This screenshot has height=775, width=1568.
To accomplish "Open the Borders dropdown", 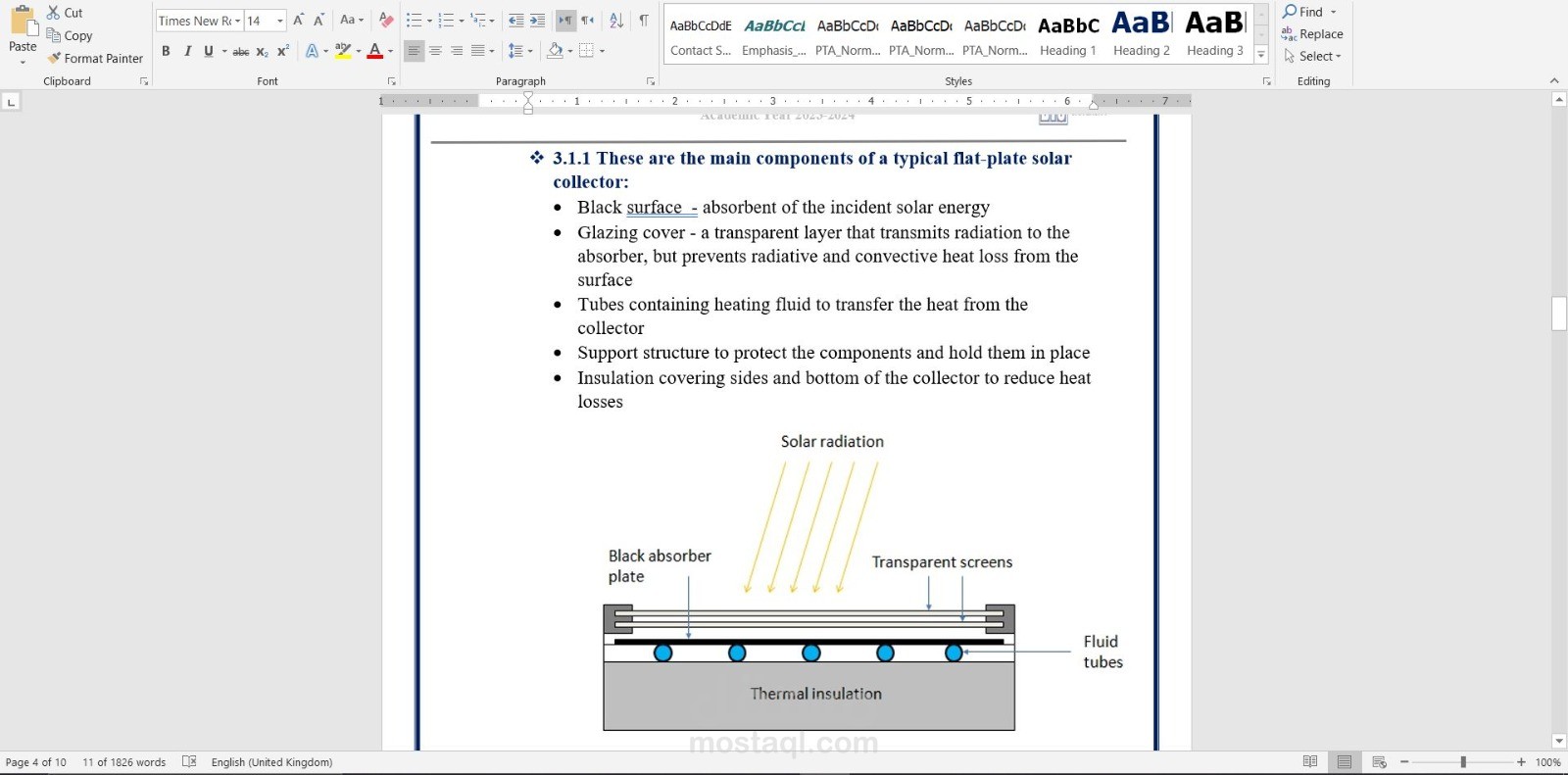I will coord(602,51).
